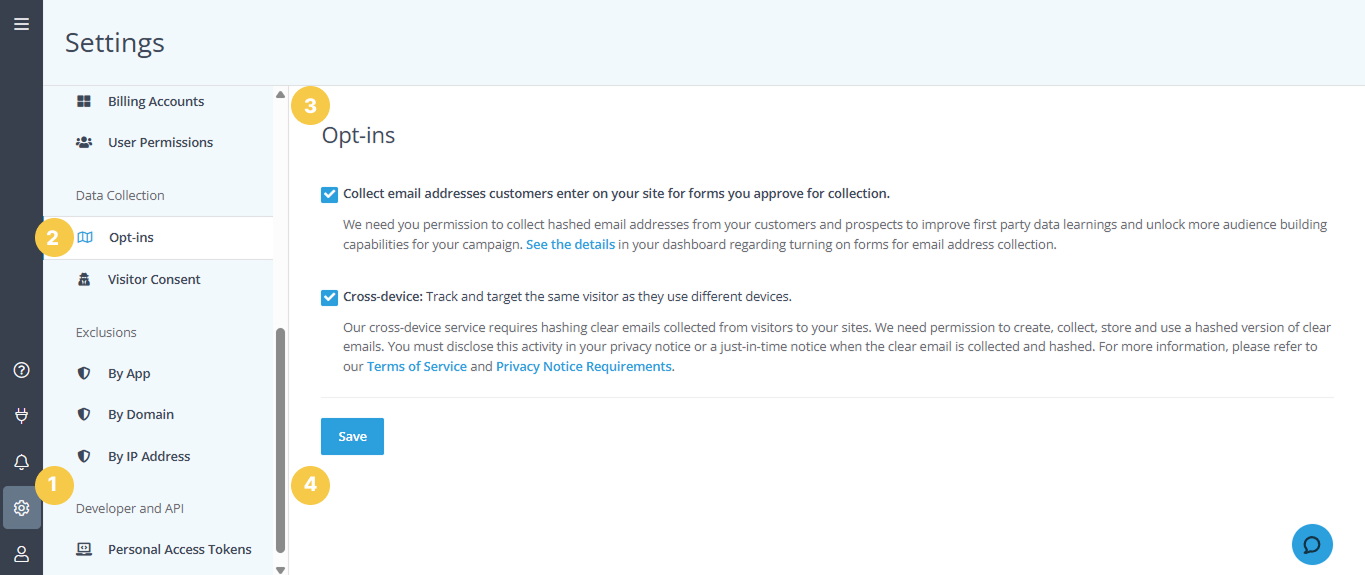Uncheck the Cross-device checkbox

click(329, 297)
